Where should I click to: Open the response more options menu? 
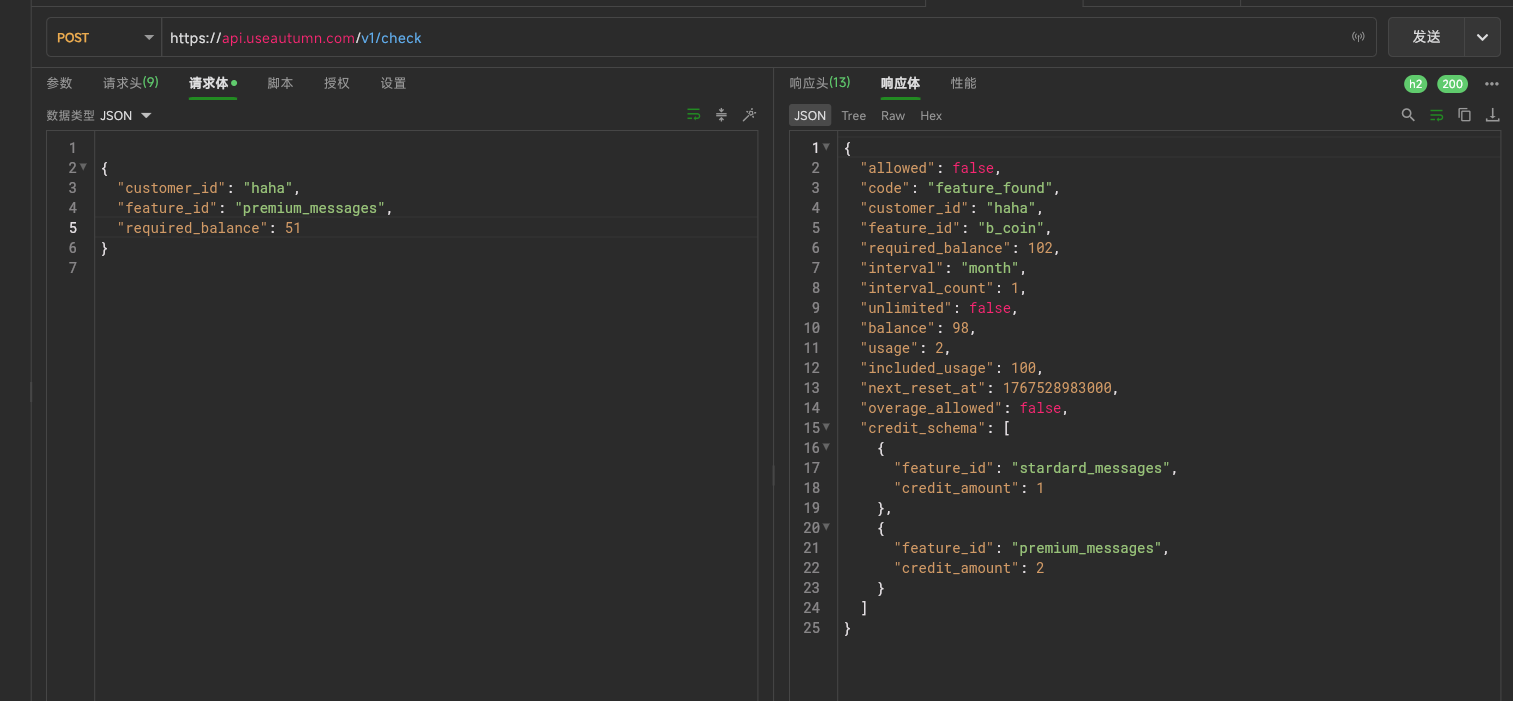[x=1492, y=84]
